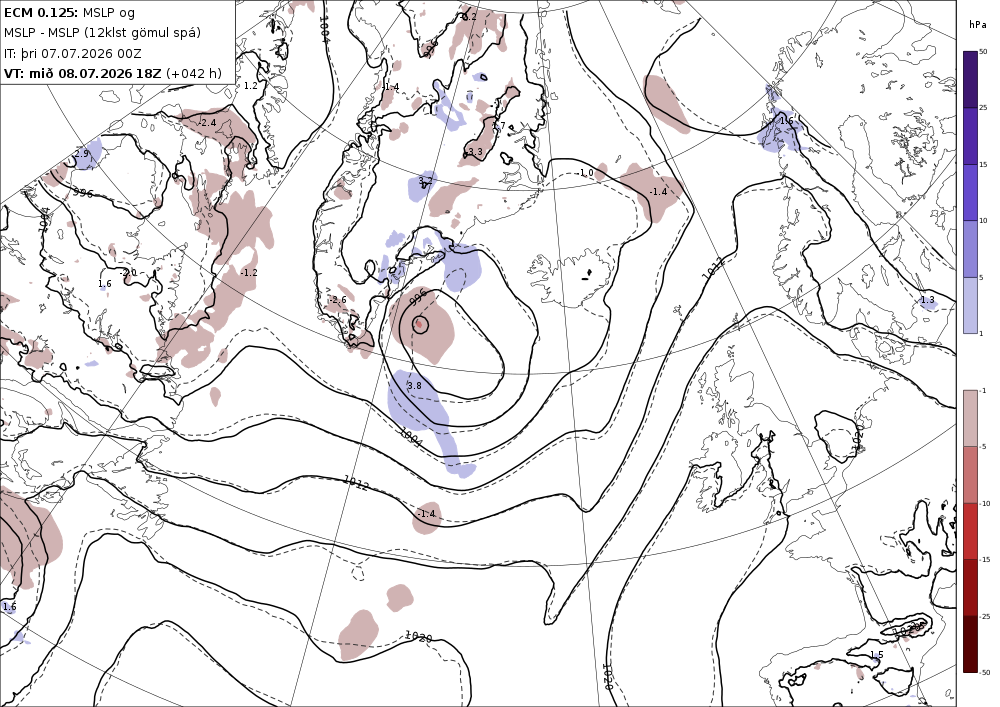Pick the salmon -5 to -10 legend swatch
1000x707 pixels.
[970, 474]
